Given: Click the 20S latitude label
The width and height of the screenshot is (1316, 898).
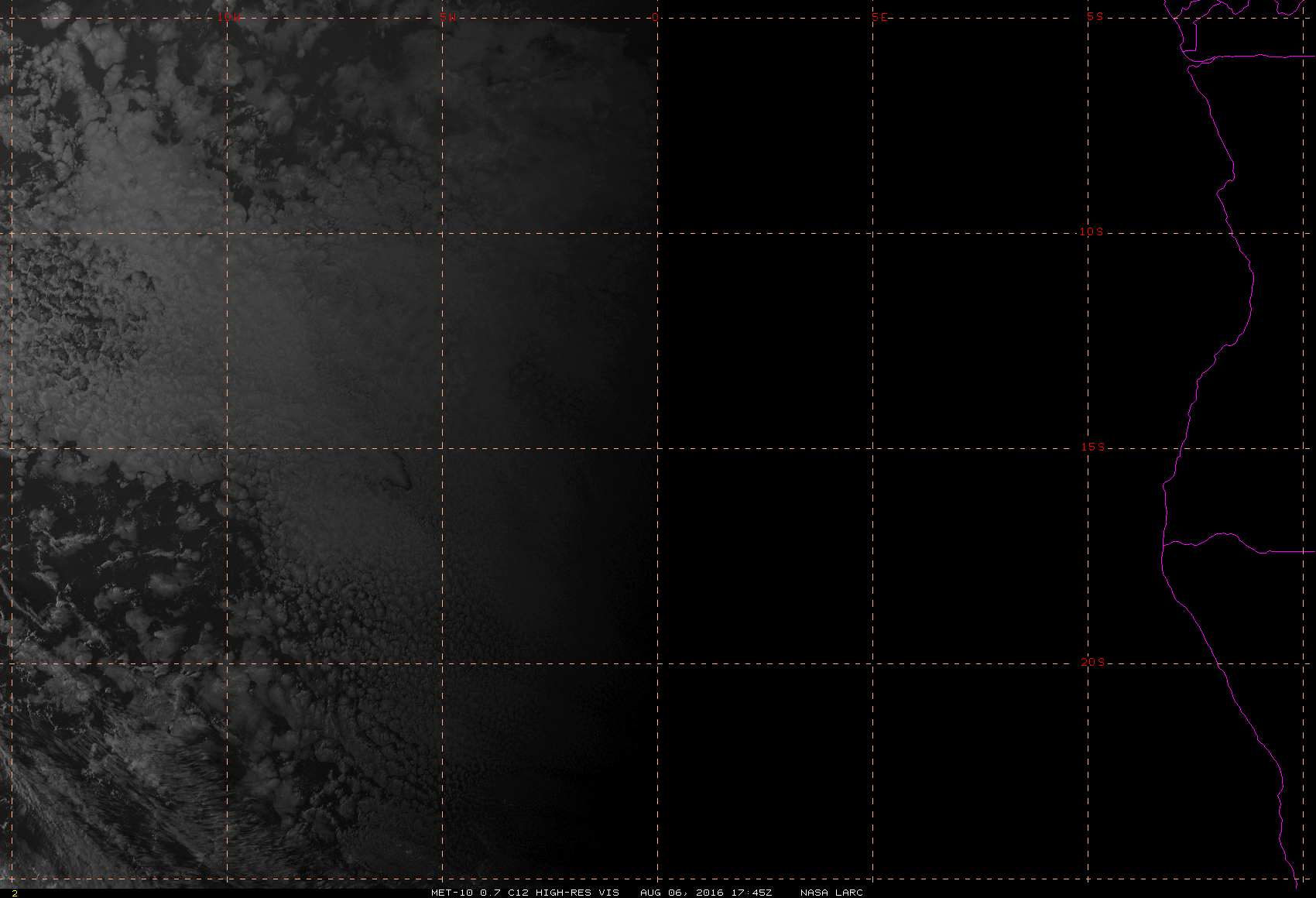Looking at the screenshot, I should 1092,662.
